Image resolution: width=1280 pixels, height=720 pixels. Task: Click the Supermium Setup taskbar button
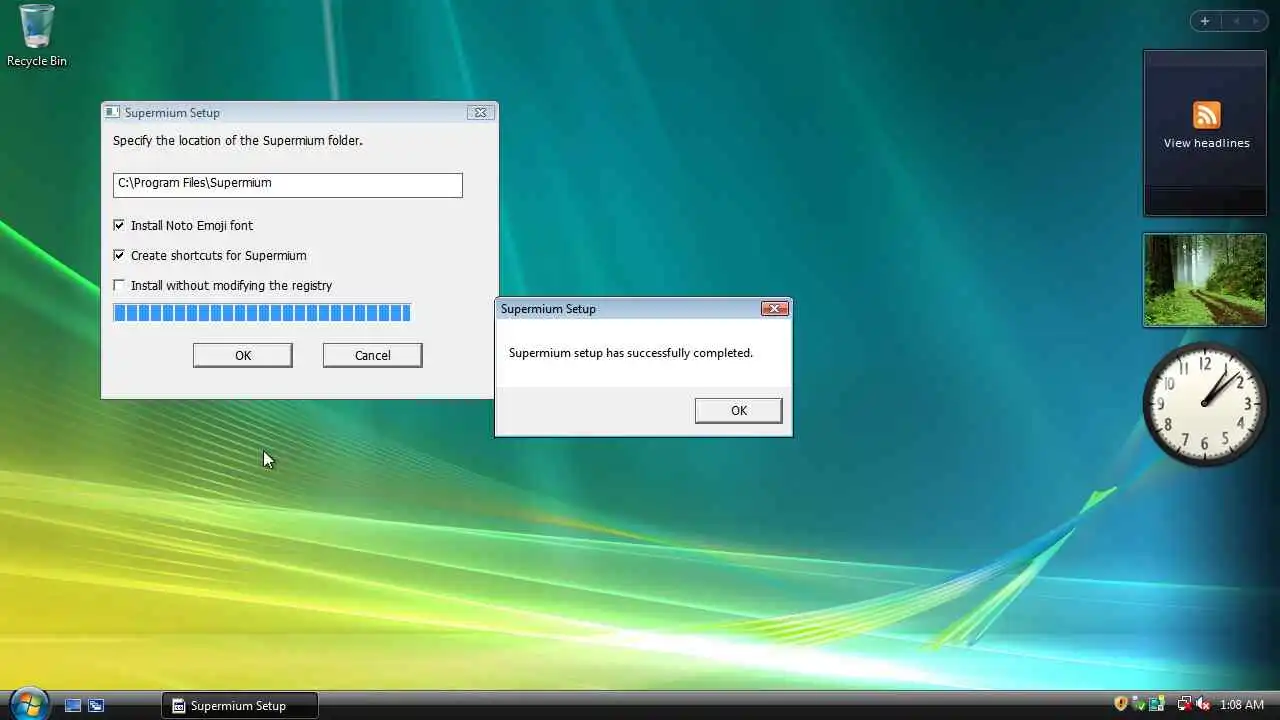click(240, 705)
